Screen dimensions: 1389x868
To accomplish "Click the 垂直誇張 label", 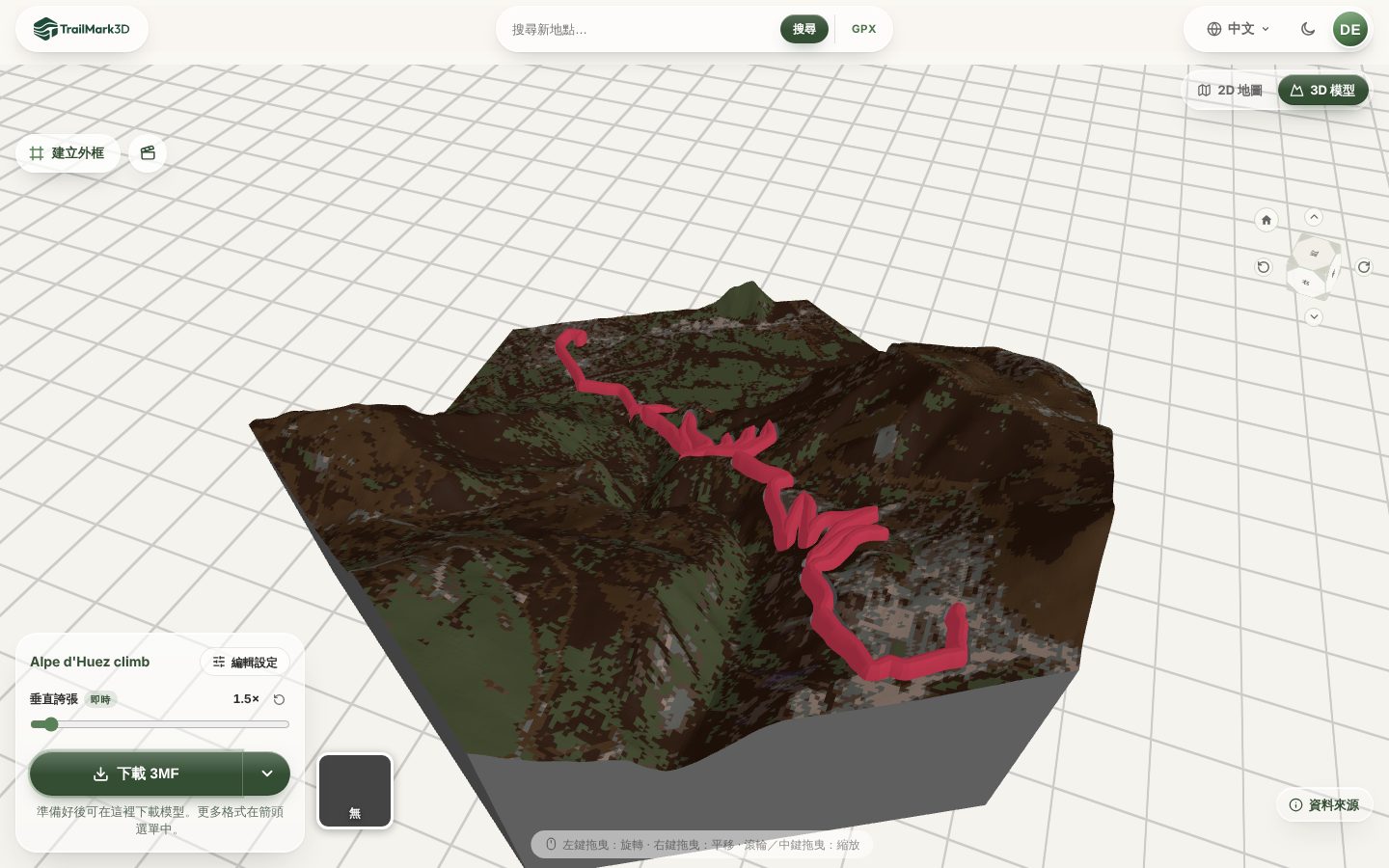I will (x=54, y=699).
